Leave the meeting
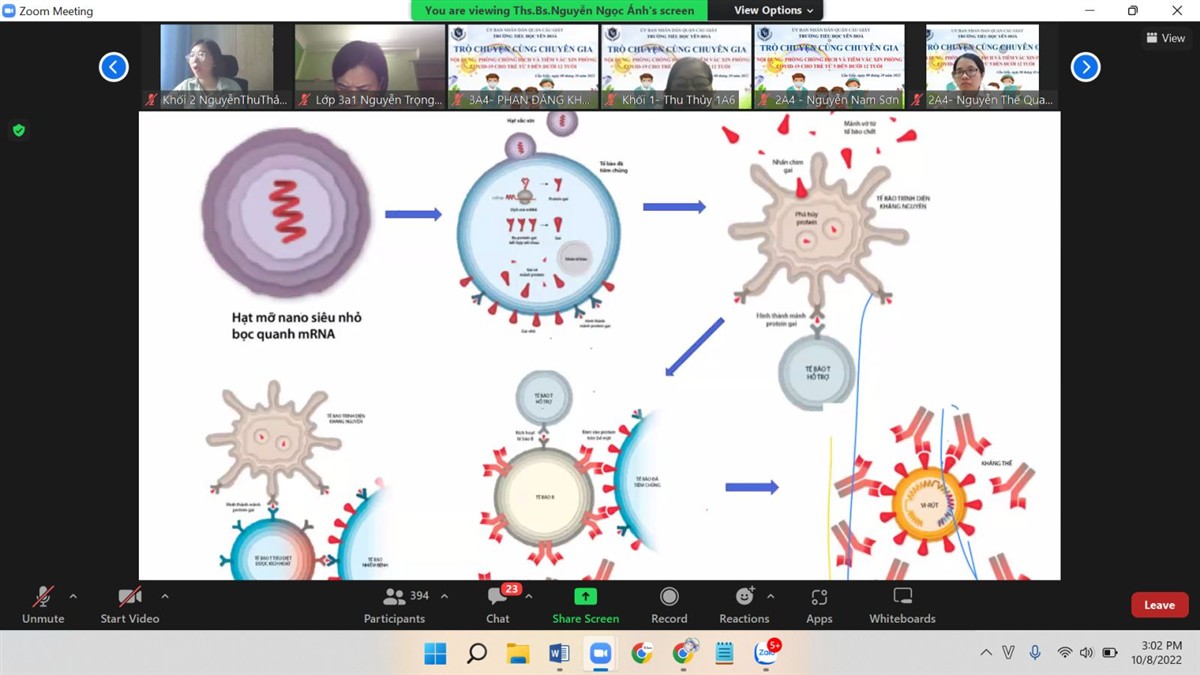The height and width of the screenshot is (675, 1200). coord(1159,605)
